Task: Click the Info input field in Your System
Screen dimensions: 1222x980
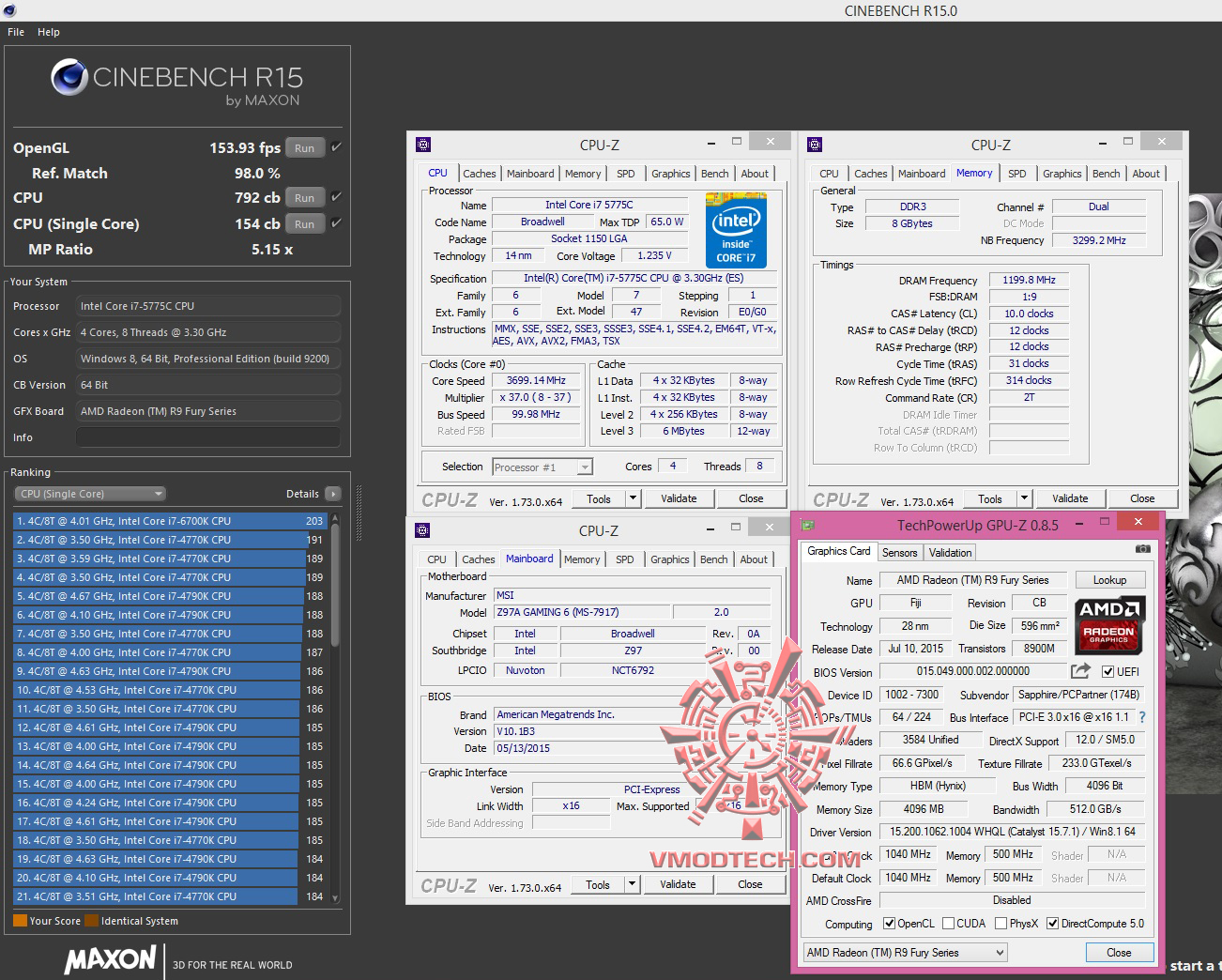Action: click(208, 437)
